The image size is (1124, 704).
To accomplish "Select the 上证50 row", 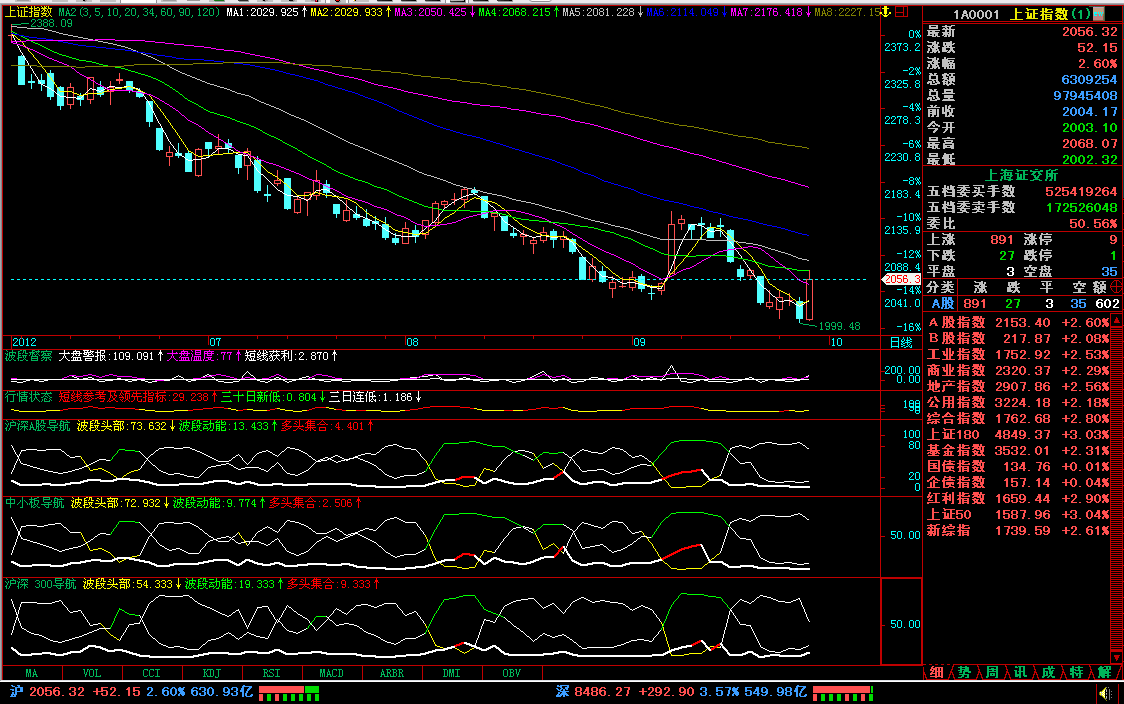I will (x=1019, y=515).
